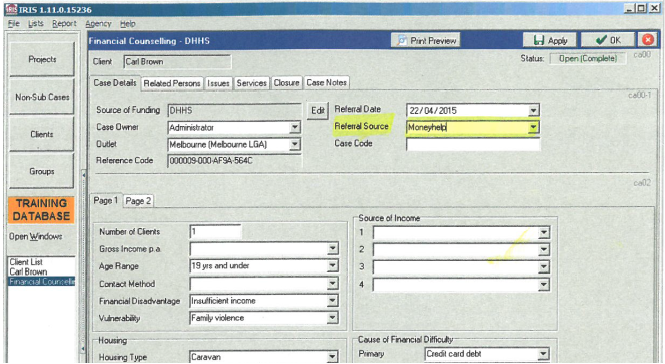
Task: Expand the Age Range dropdown arrow
Action: (333, 266)
